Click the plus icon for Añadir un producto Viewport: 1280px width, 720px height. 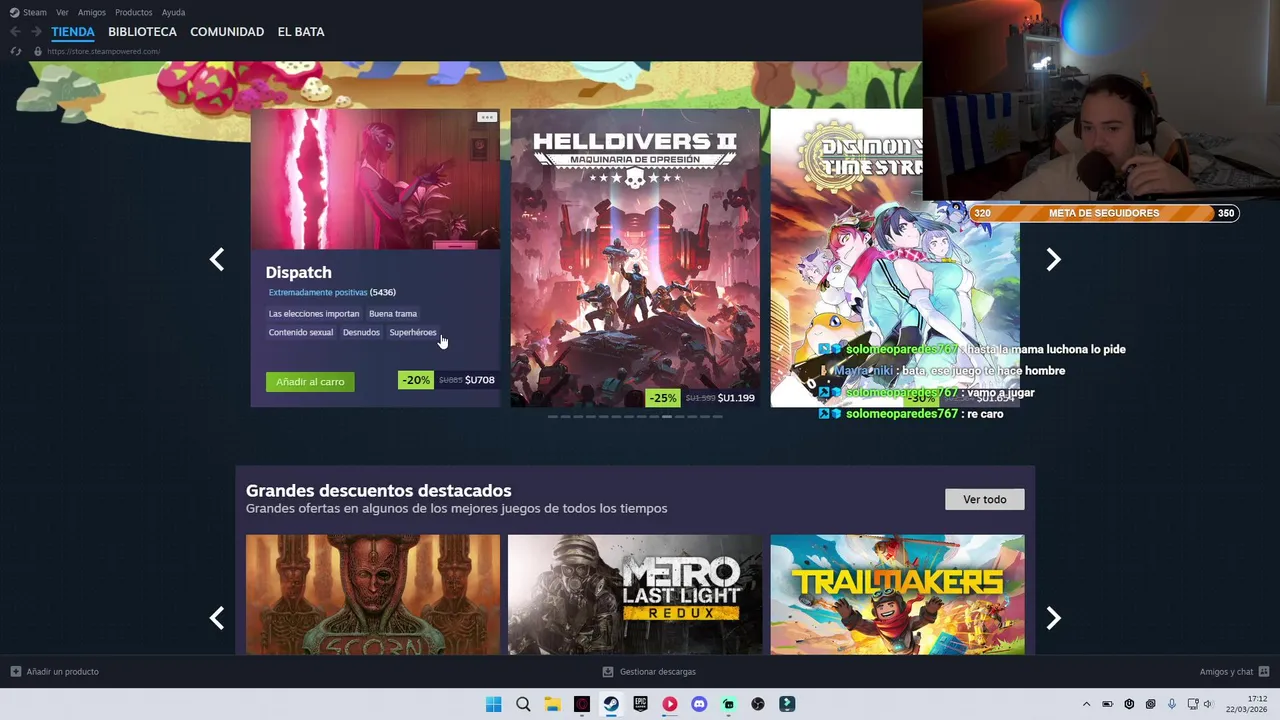click(15, 672)
